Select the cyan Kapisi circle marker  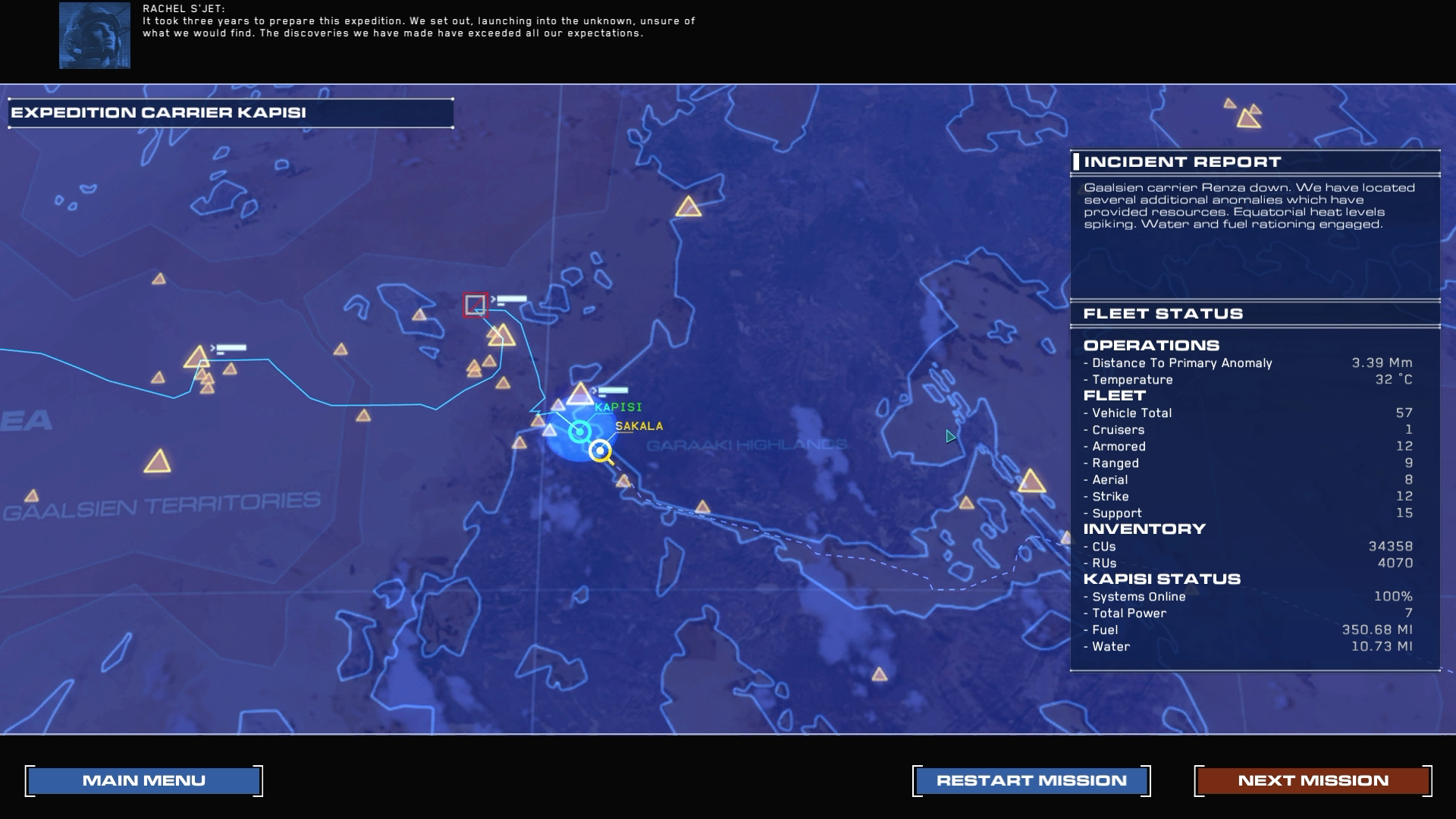[x=579, y=431]
